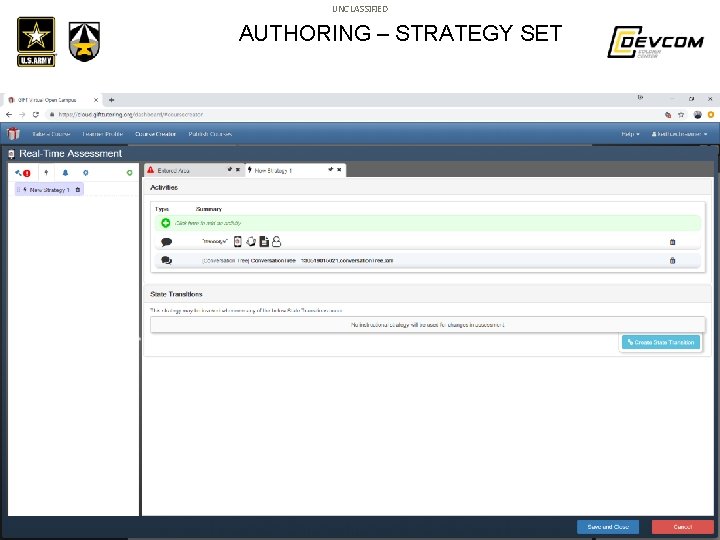Image resolution: width=720 pixels, height=540 pixels.
Task: Open the places of interest pin icon
Action: [x=85, y=173]
